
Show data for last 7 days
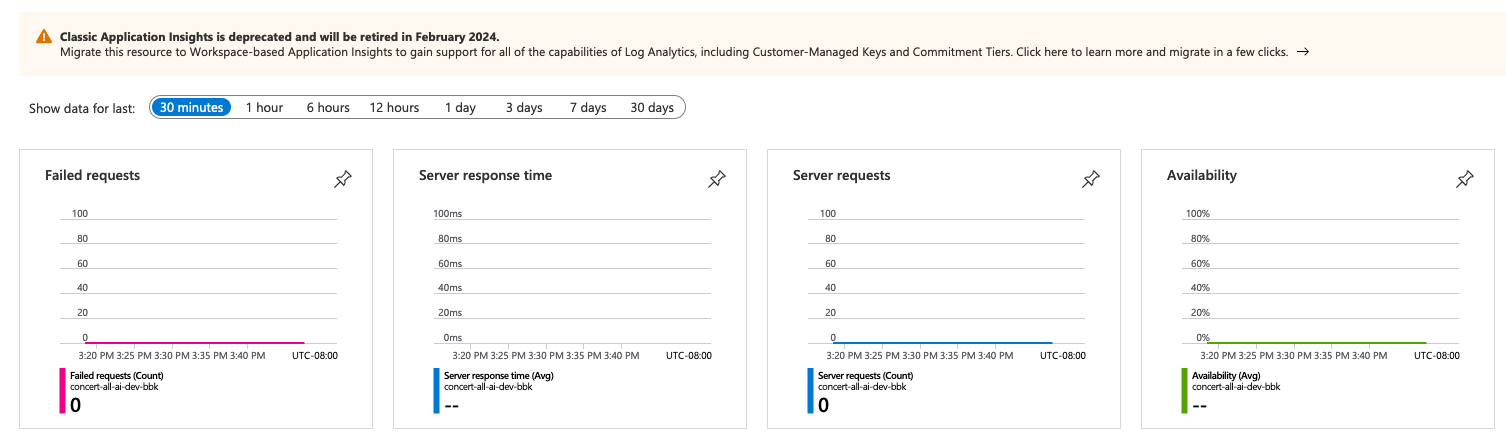[588, 108]
